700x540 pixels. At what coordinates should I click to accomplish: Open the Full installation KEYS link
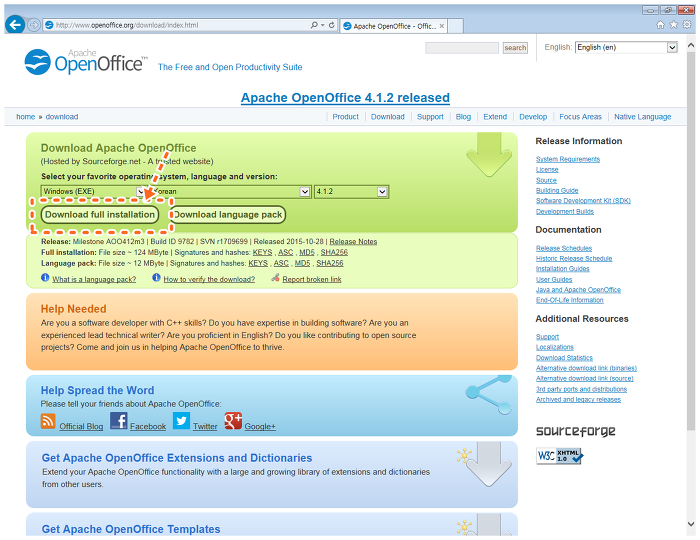point(262,252)
